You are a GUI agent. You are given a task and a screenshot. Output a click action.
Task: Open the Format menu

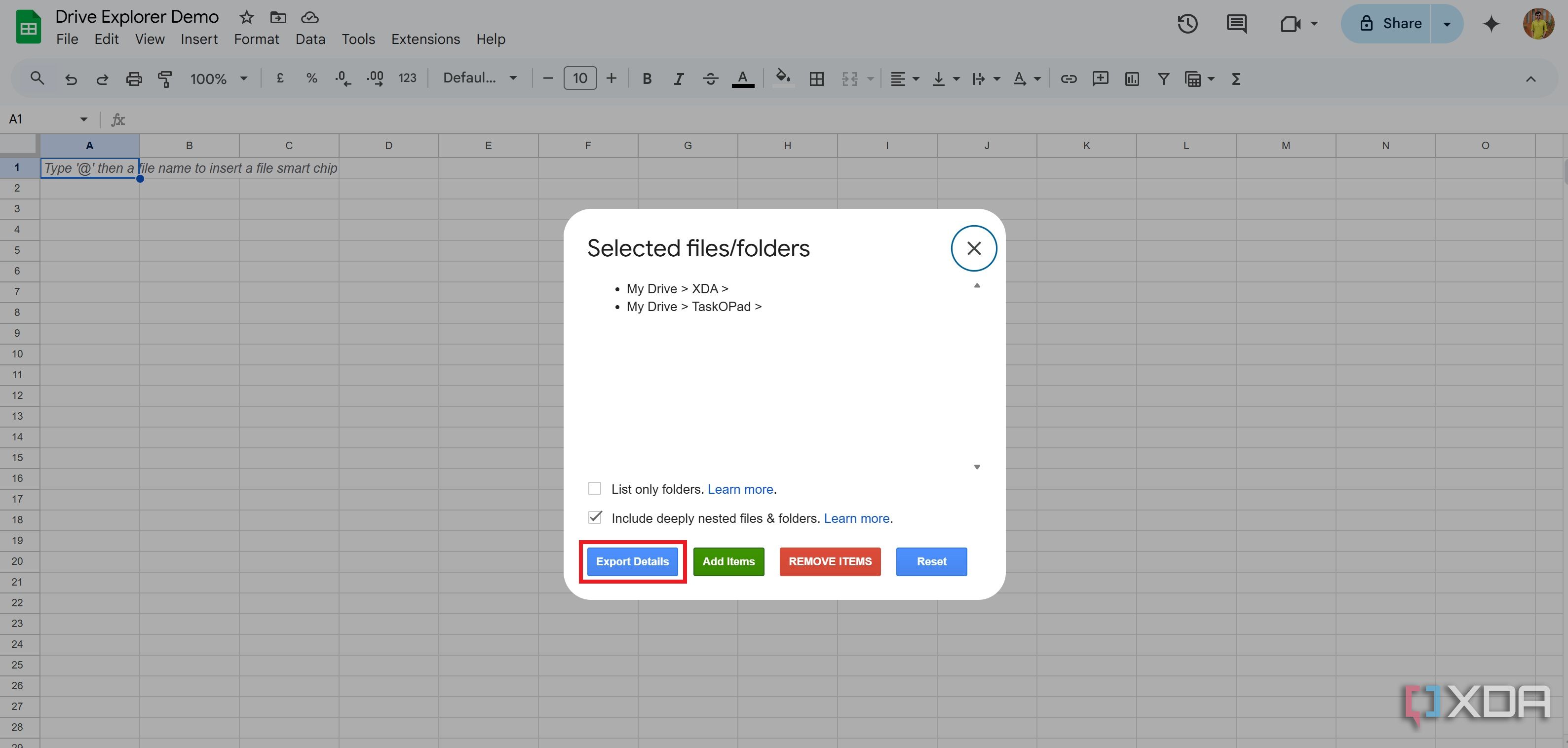point(256,39)
